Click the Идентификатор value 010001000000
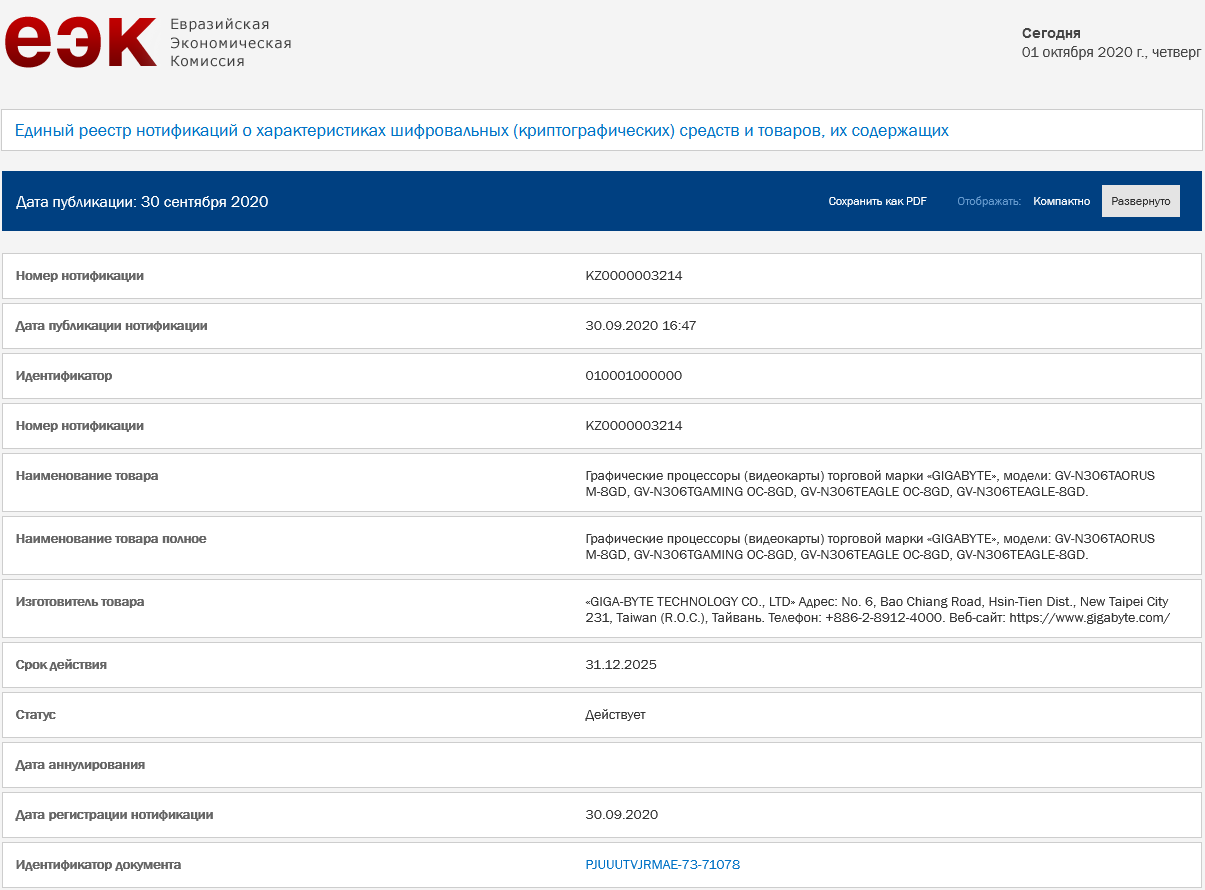 (633, 376)
